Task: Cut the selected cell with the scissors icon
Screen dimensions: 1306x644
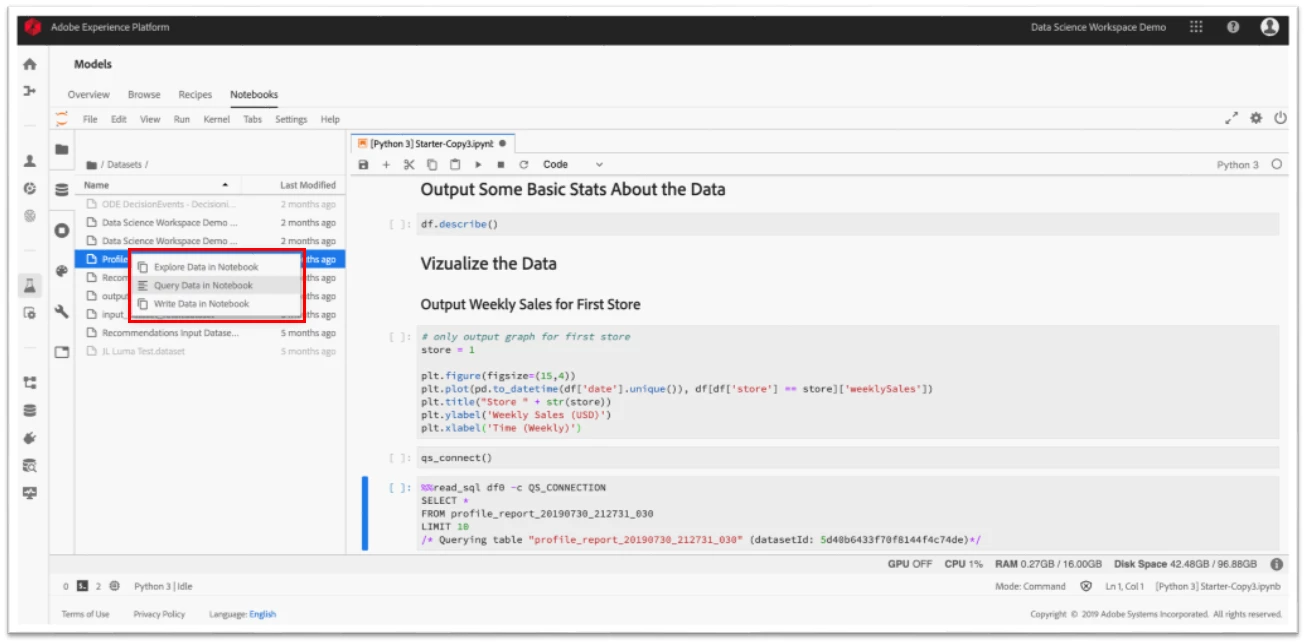Action: click(409, 165)
